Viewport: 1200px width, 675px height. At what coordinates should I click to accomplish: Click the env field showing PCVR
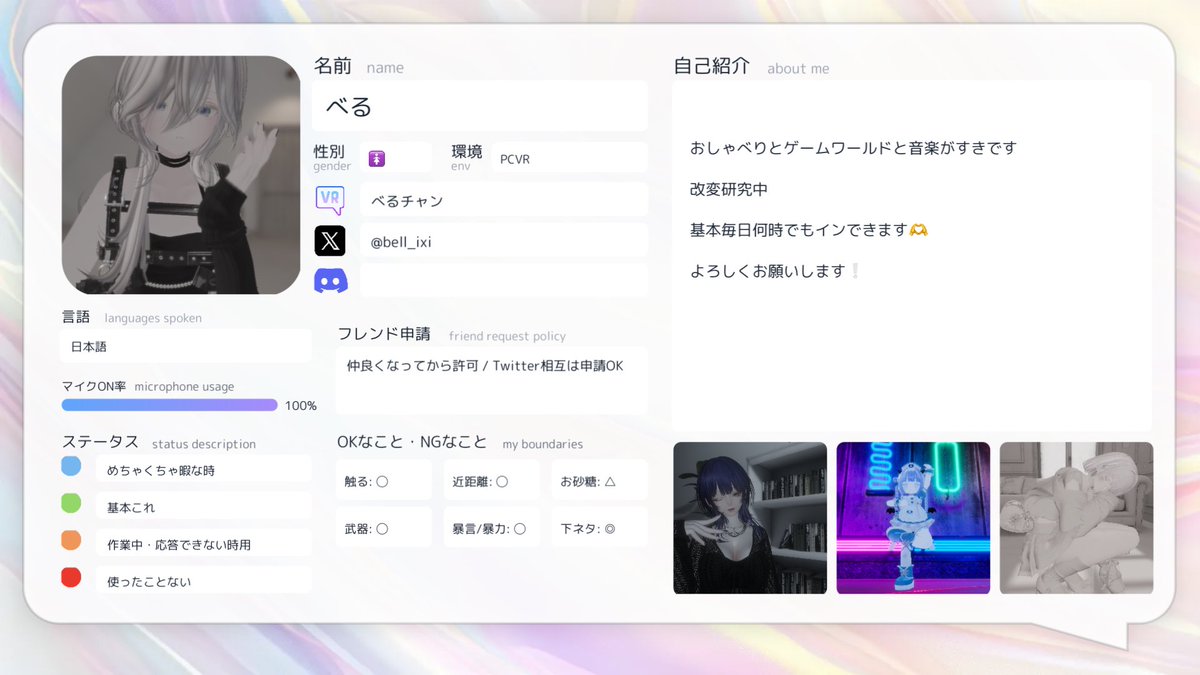(x=568, y=158)
